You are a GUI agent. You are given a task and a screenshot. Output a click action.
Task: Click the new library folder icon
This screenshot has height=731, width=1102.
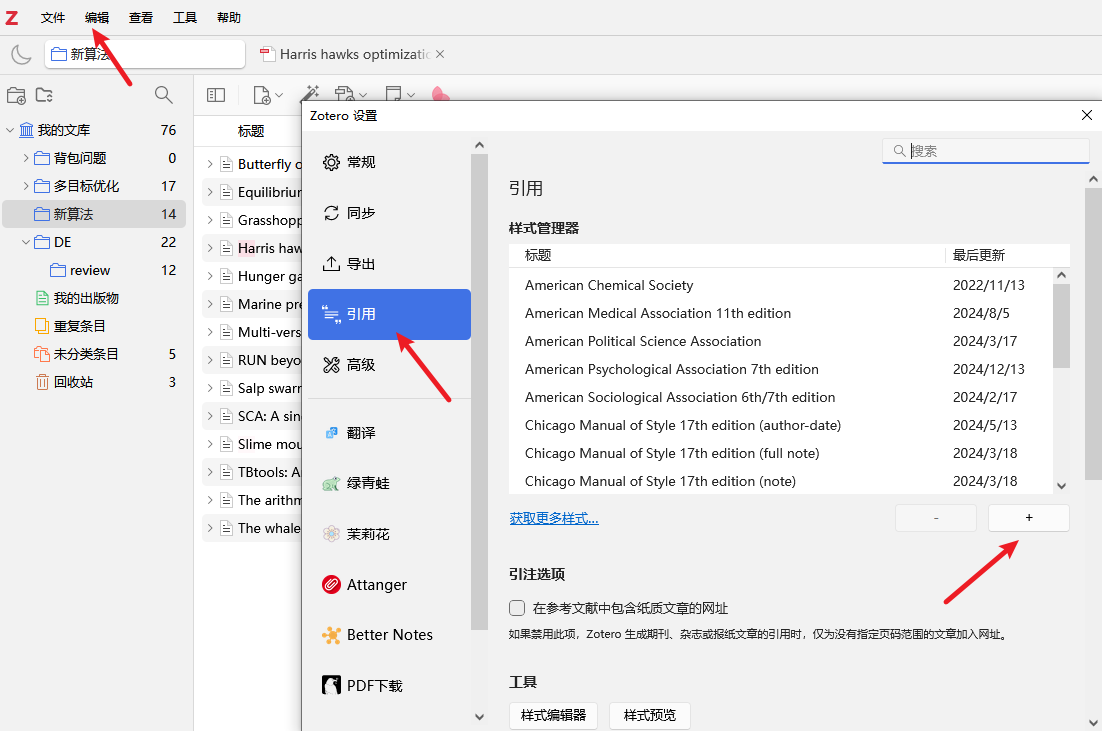pos(44,95)
